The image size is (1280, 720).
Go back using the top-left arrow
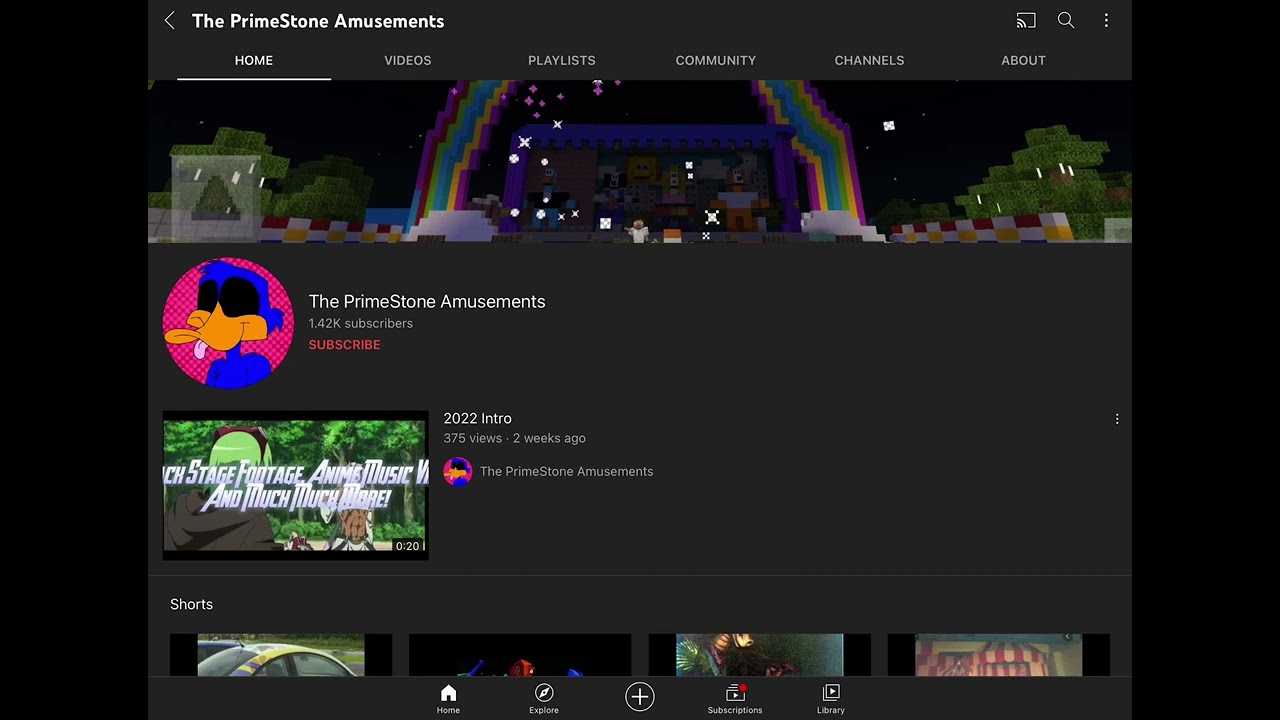click(170, 21)
